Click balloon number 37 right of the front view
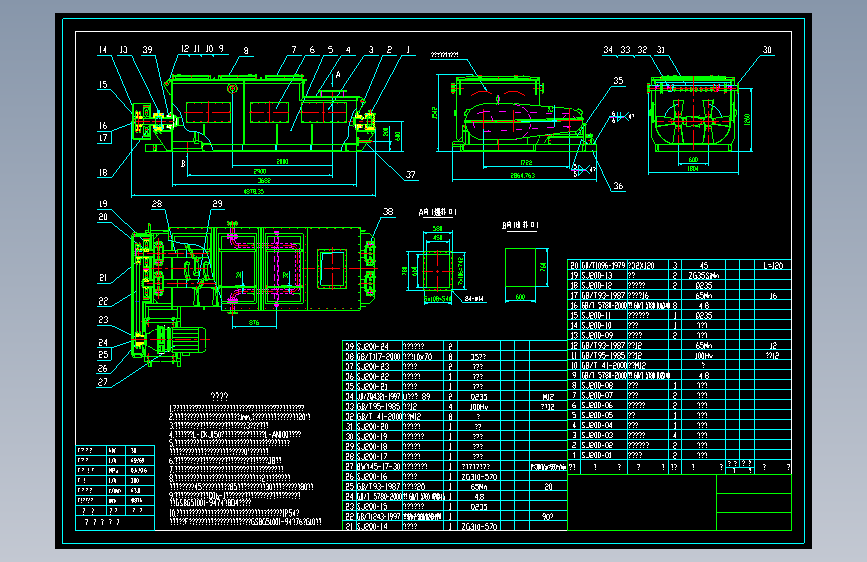Screen dimensions: 867x562 [410, 174]
